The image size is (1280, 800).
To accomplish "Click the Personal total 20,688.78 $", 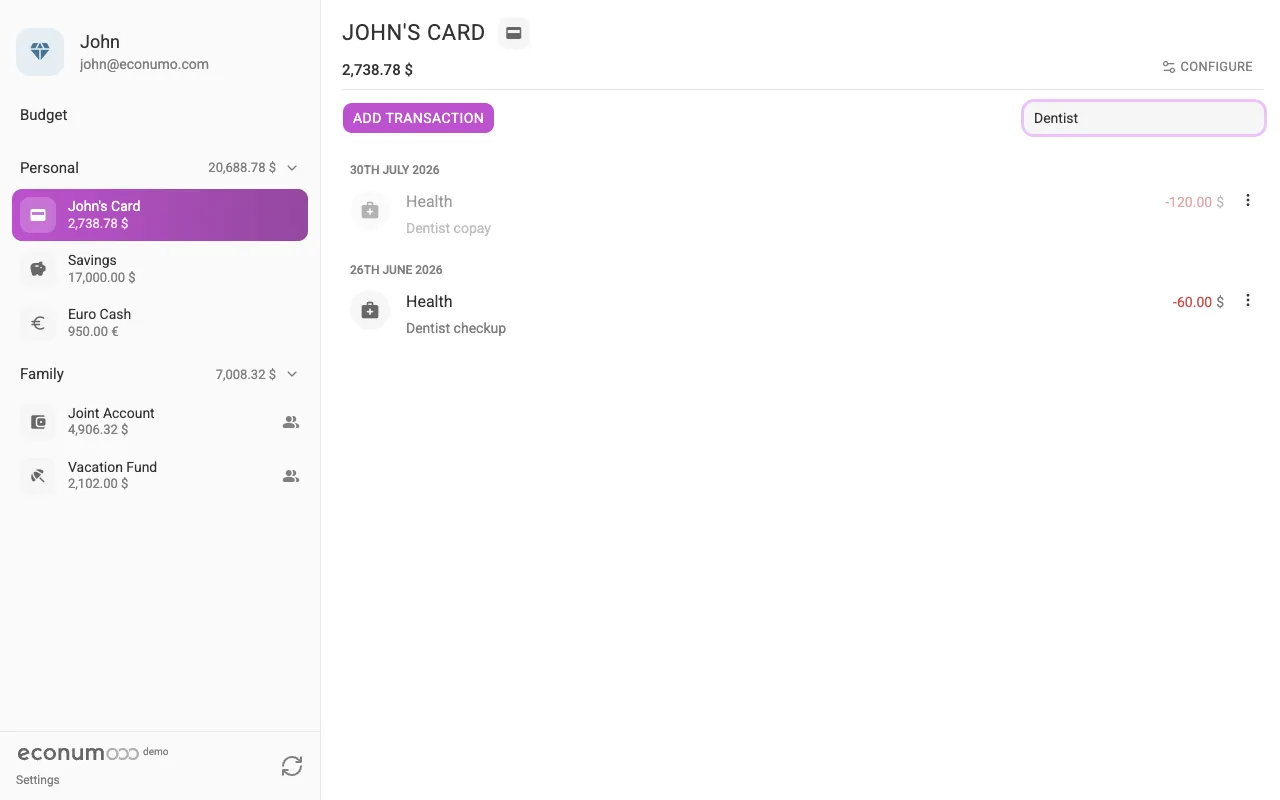I will tap(242, 168).
